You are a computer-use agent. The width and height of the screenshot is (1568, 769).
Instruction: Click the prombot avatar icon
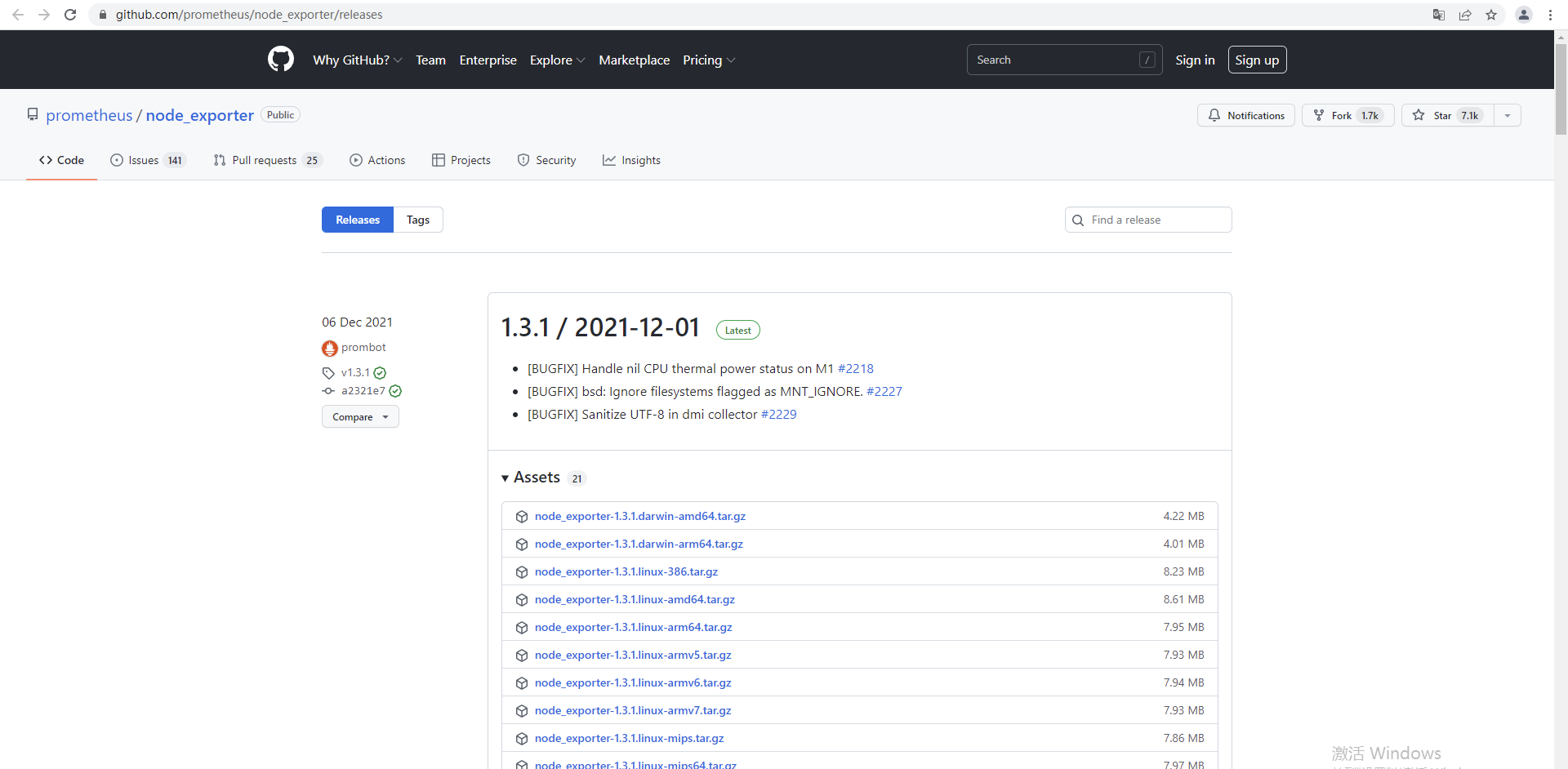pos(330,349)
